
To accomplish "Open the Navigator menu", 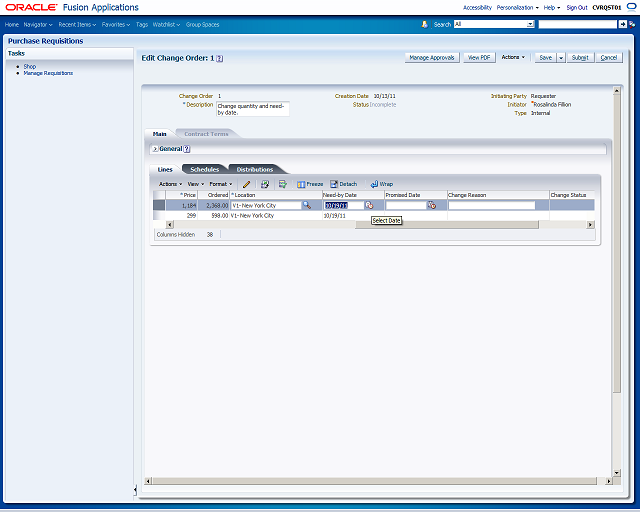I will pos(38,24).
